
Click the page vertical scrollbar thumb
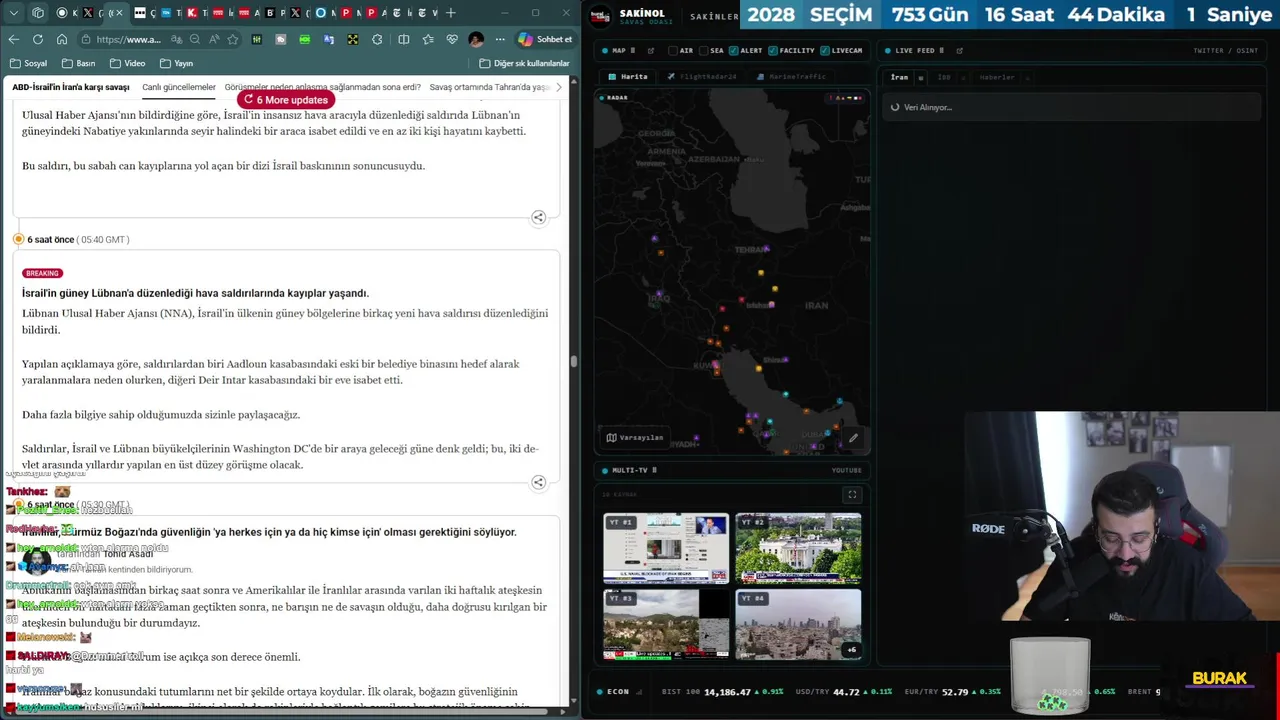[x=574, y=362]
